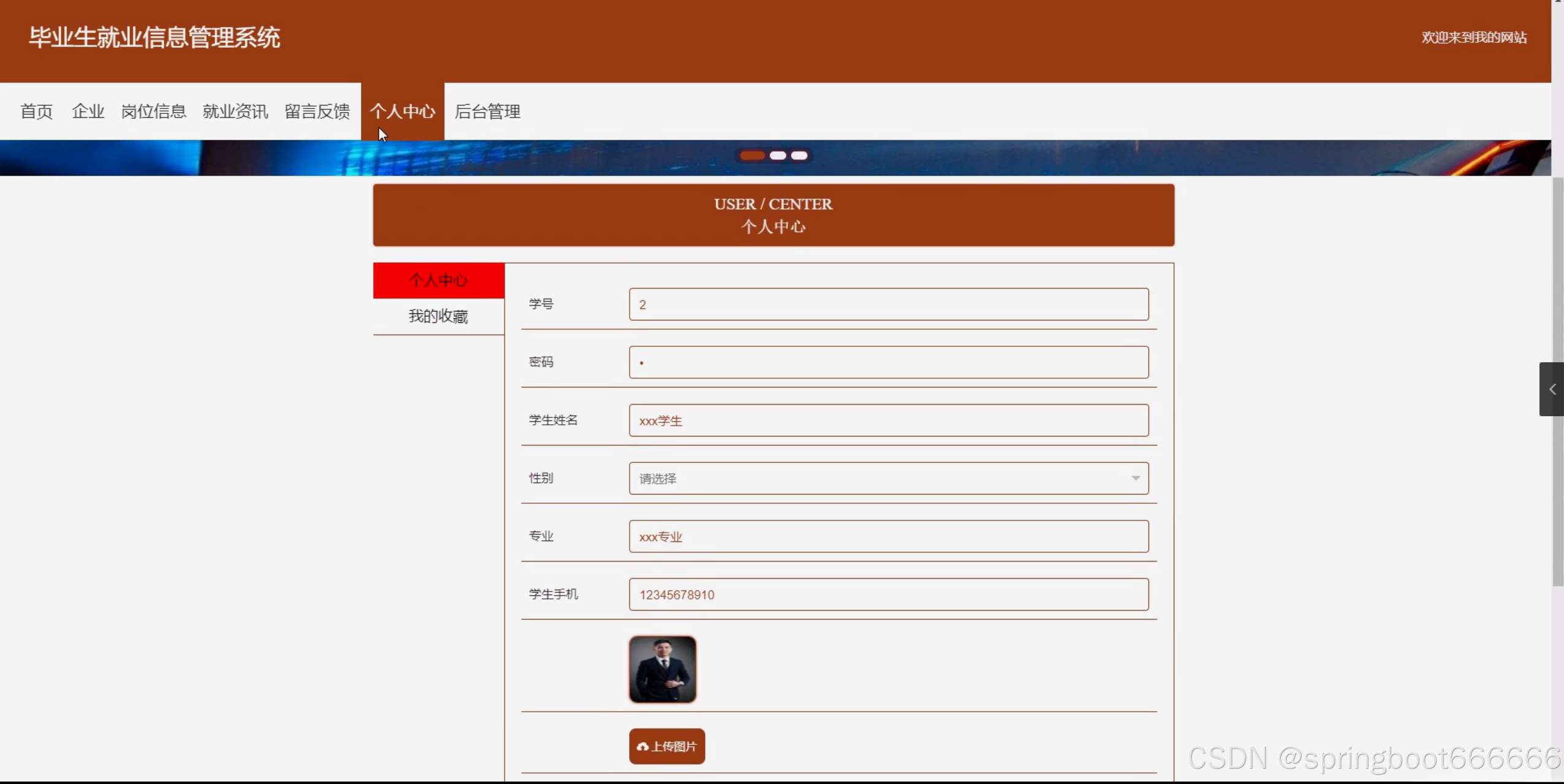Viewport: 1564px width, 784px height.
Task: Open 留言反馈 navigation item
Action: point(317,112)
